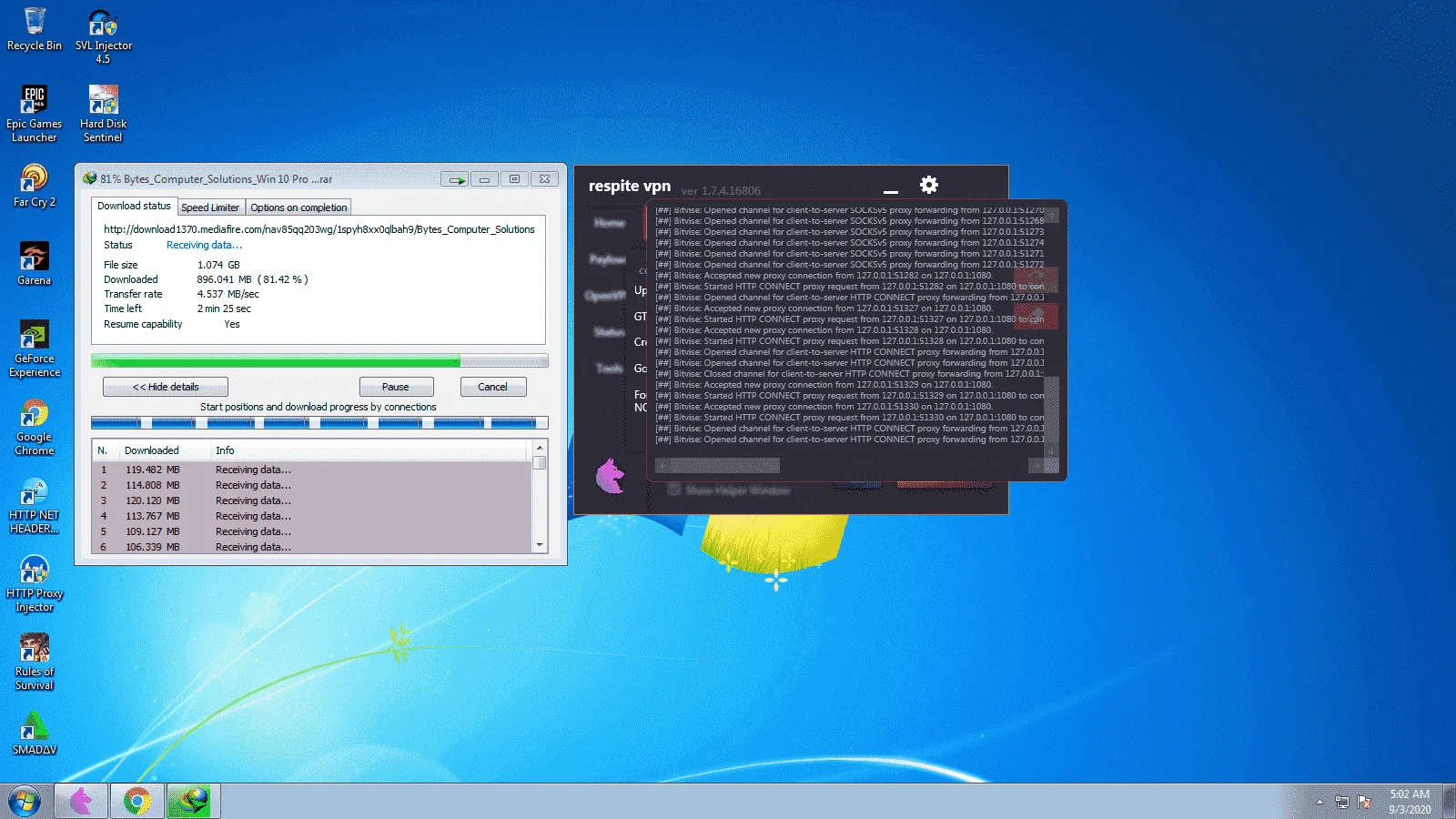Switch to the Speed Limiter tab
The width and height of the screenshot is (1456, 819).
point(210,207)
